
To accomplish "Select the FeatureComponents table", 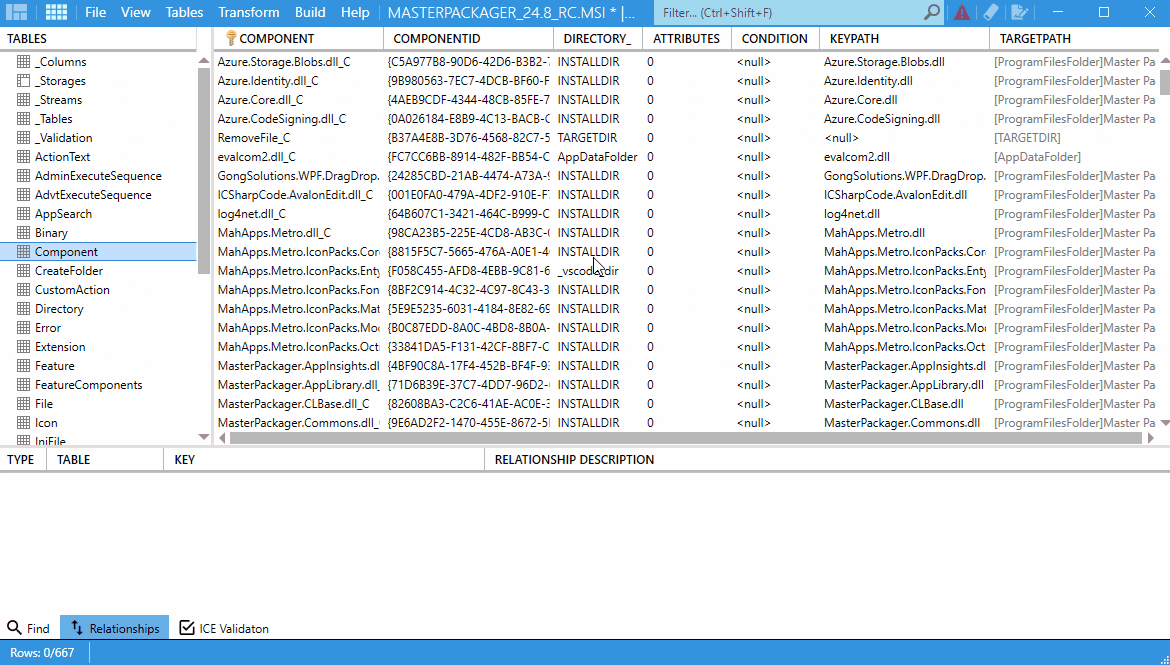I will (x=88, y=385).
